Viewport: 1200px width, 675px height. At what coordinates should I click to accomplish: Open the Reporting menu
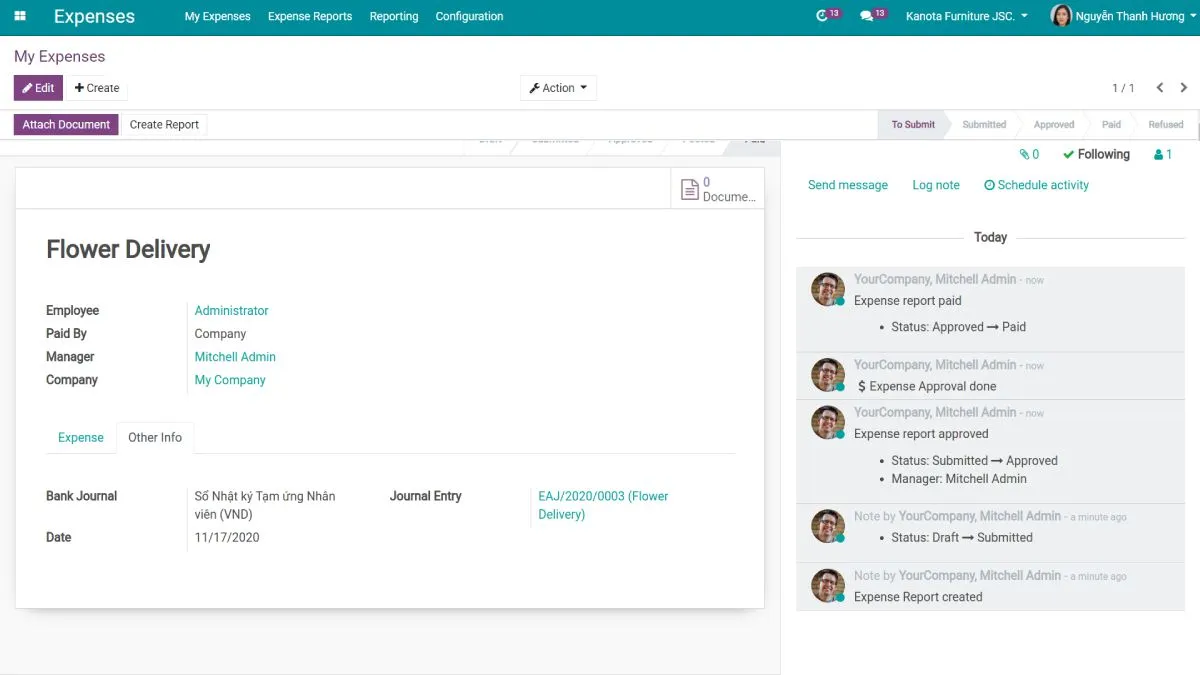pos(394,16)
